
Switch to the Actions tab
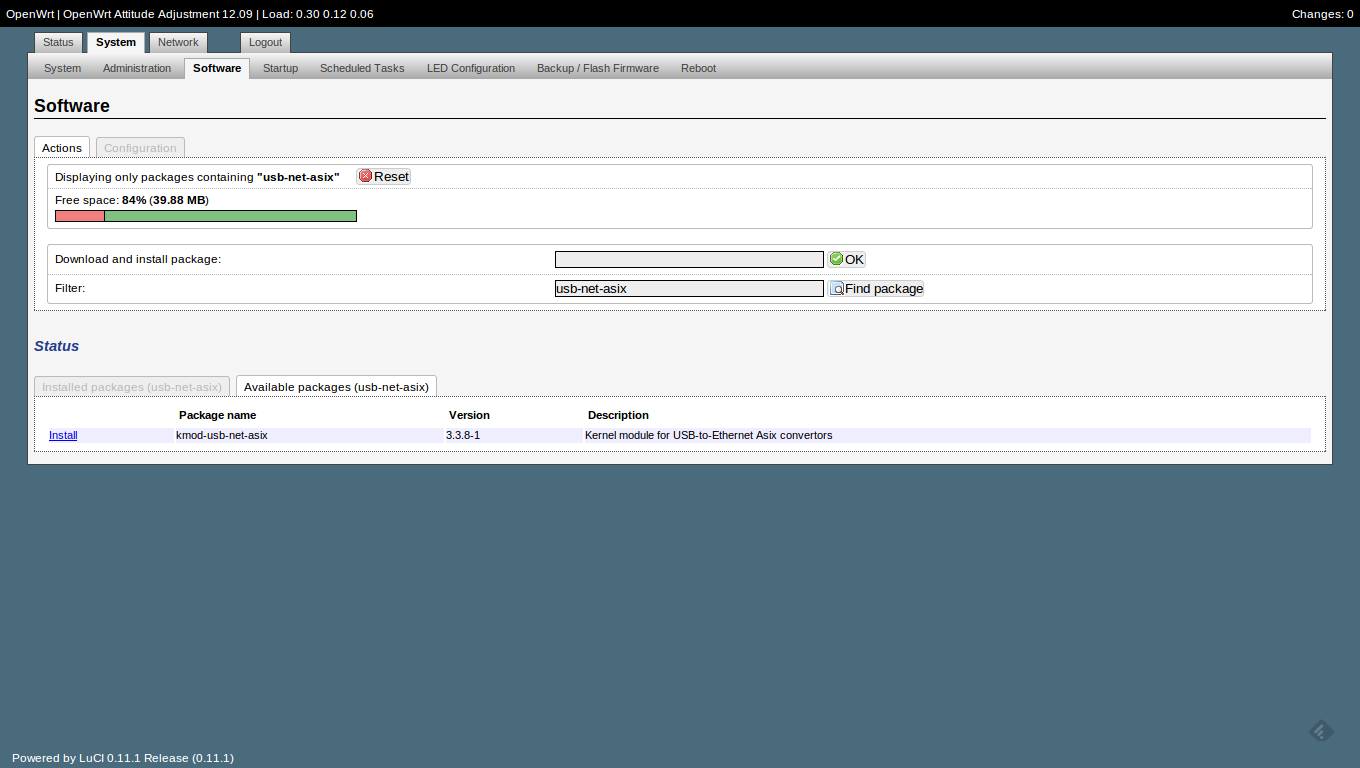(62, 147)
